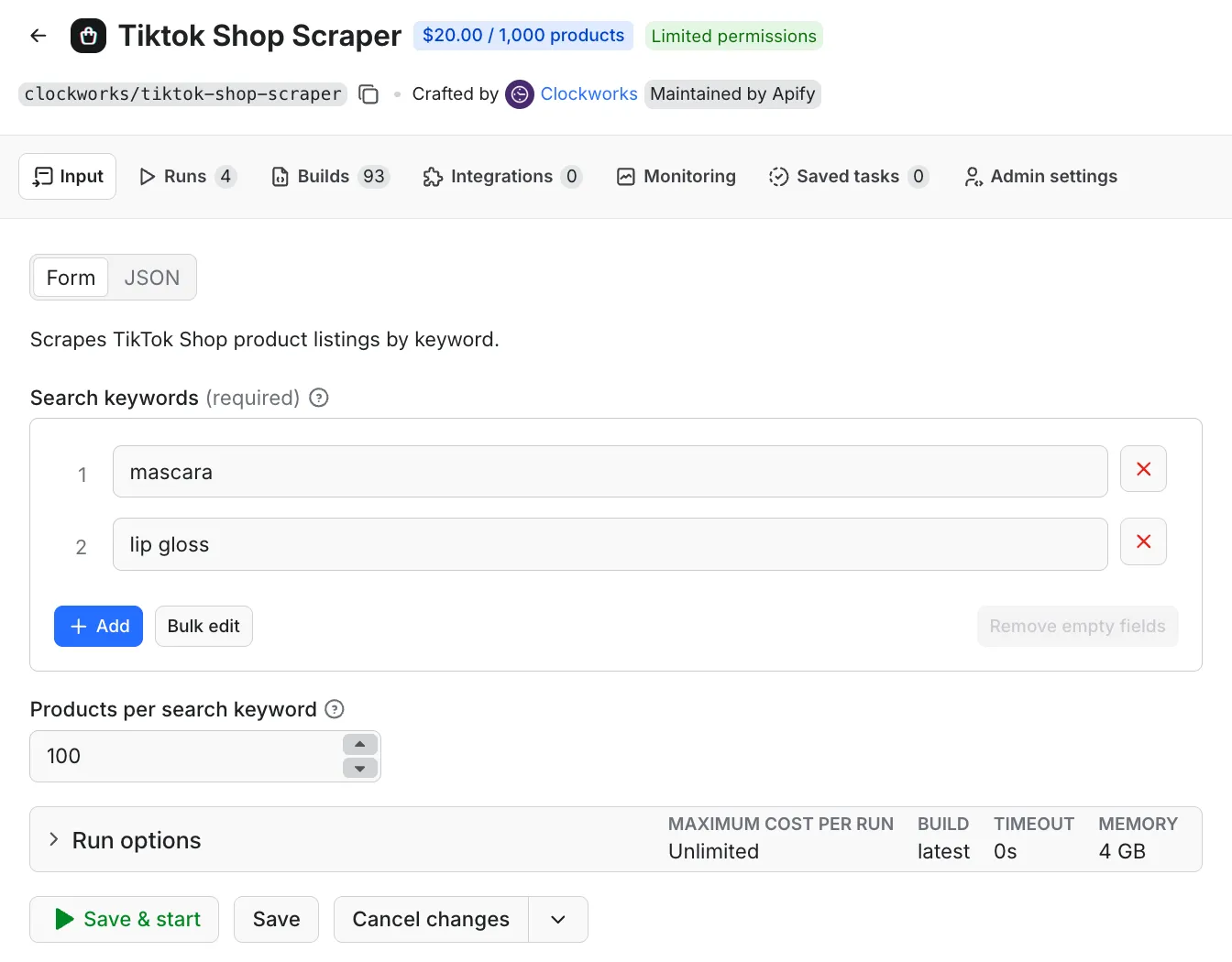This screenshot has height=962, width=1232.
Task: Remove the lip gloss keyword row
Action: (1143, 541)
